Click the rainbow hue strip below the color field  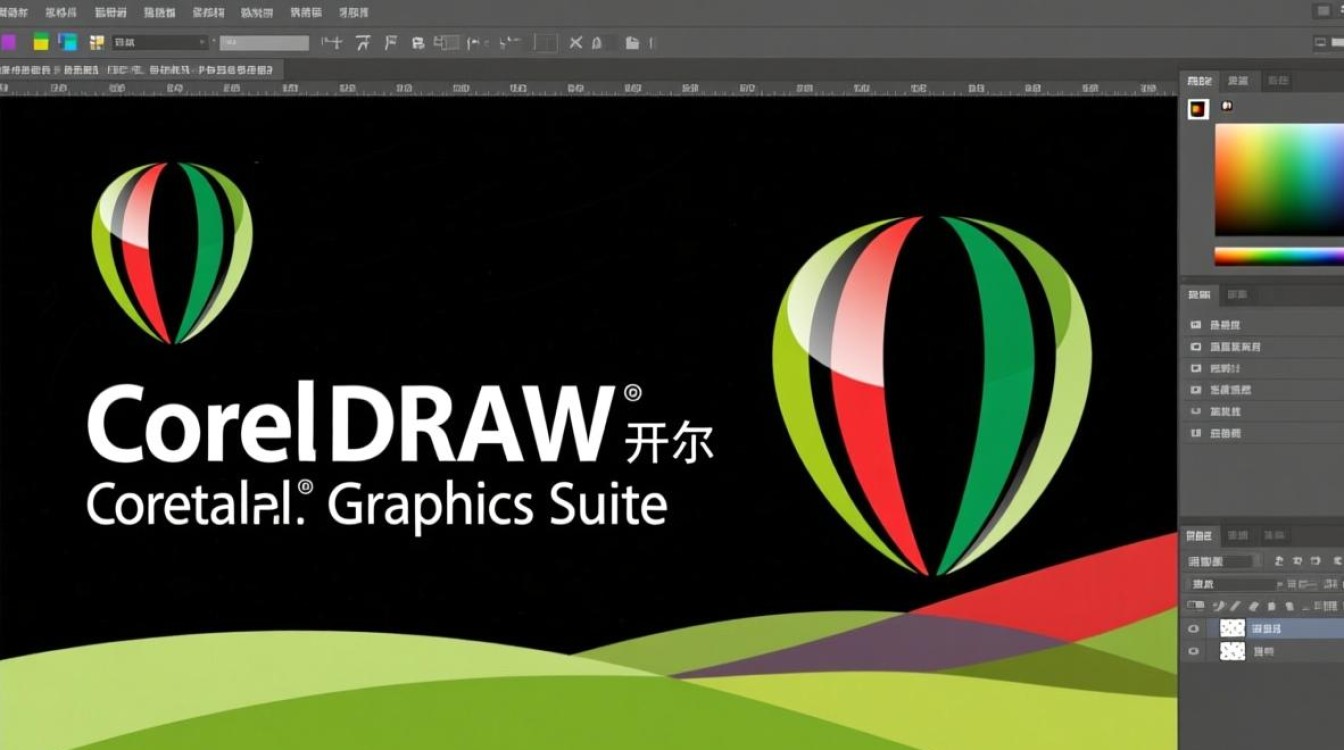coord(1278,256)
